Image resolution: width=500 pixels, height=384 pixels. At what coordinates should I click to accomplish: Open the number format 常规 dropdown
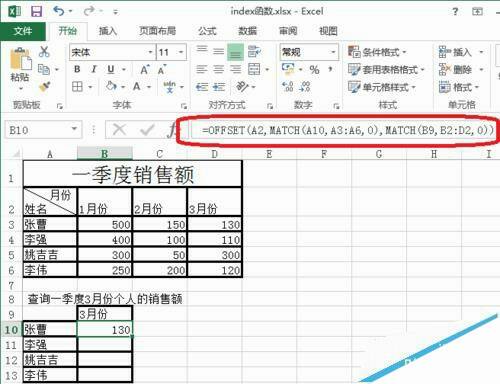(333, 52)
